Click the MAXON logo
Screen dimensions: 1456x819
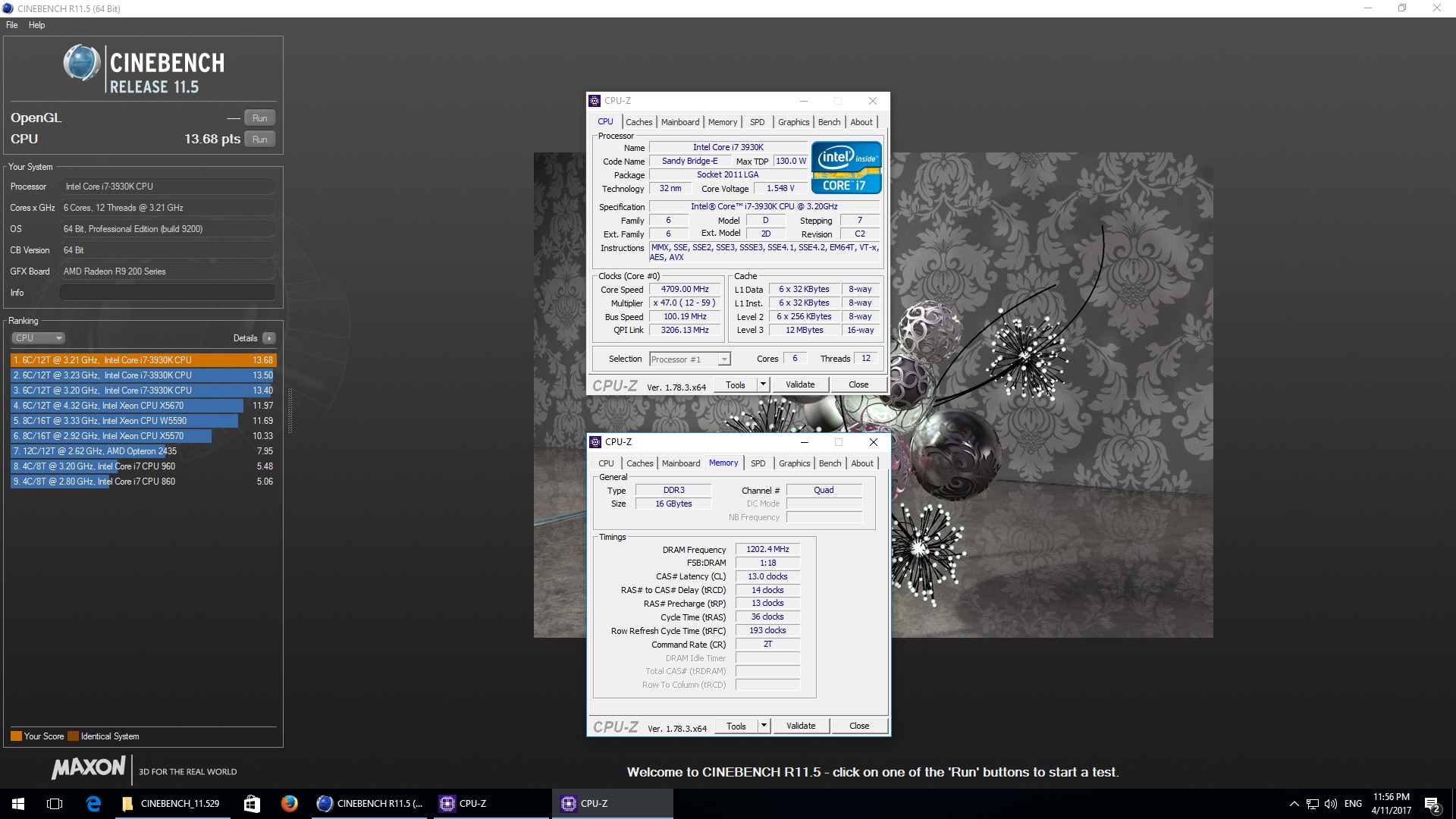pyautogui.click(x=88, y=768)
